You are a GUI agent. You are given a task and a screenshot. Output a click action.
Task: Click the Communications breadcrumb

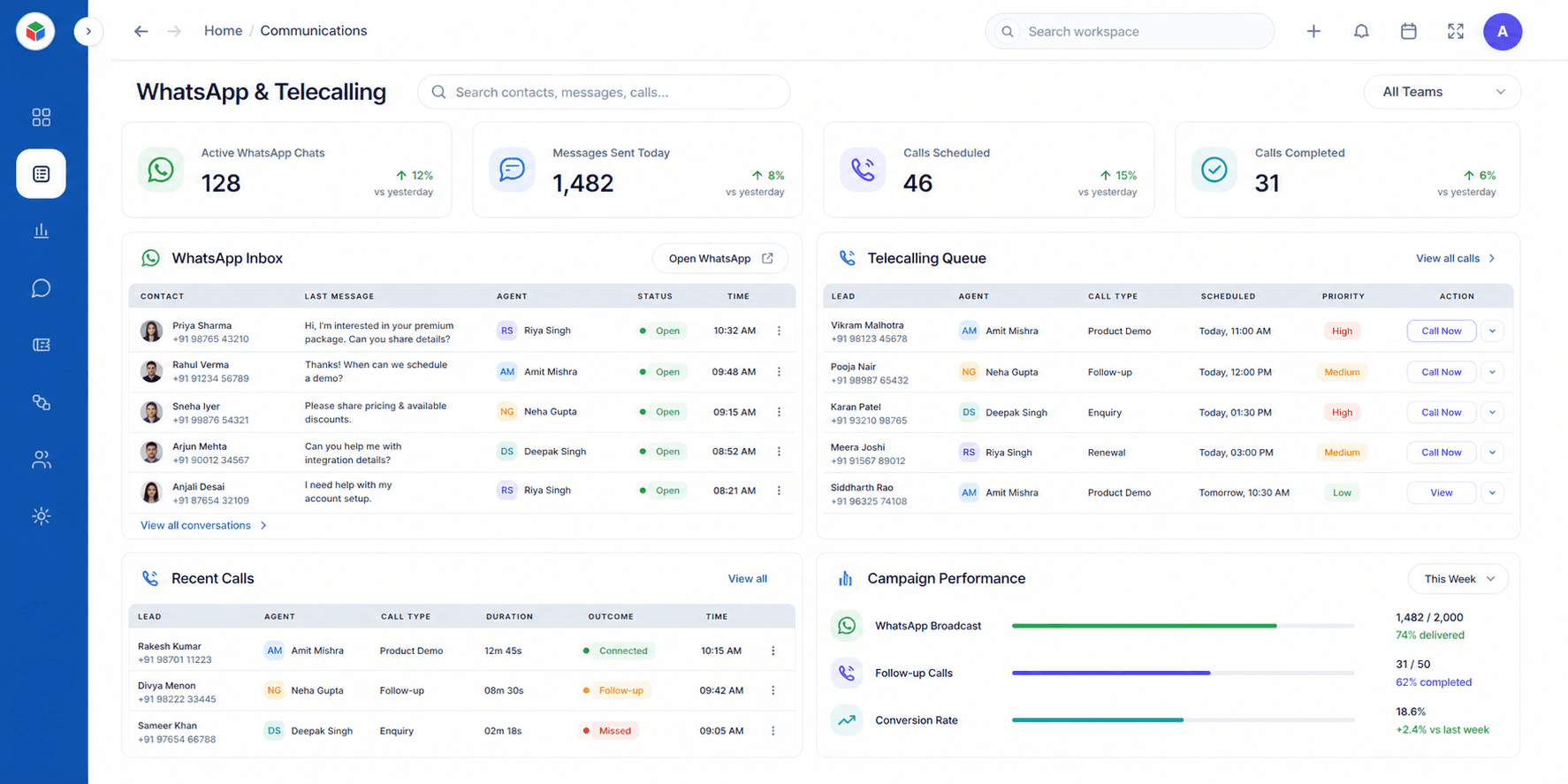tap(313, 31)
